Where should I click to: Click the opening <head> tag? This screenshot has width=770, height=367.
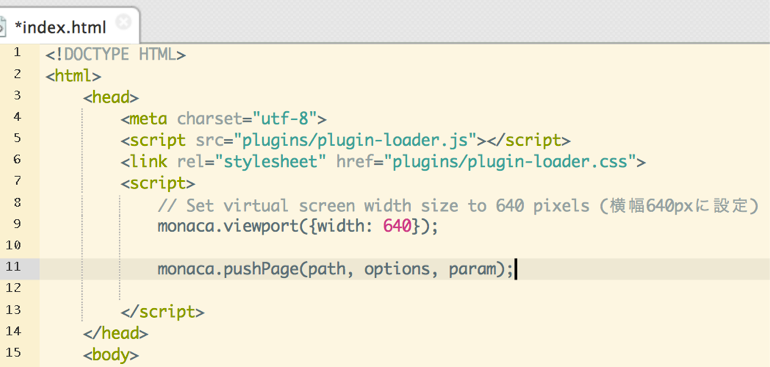111,97
